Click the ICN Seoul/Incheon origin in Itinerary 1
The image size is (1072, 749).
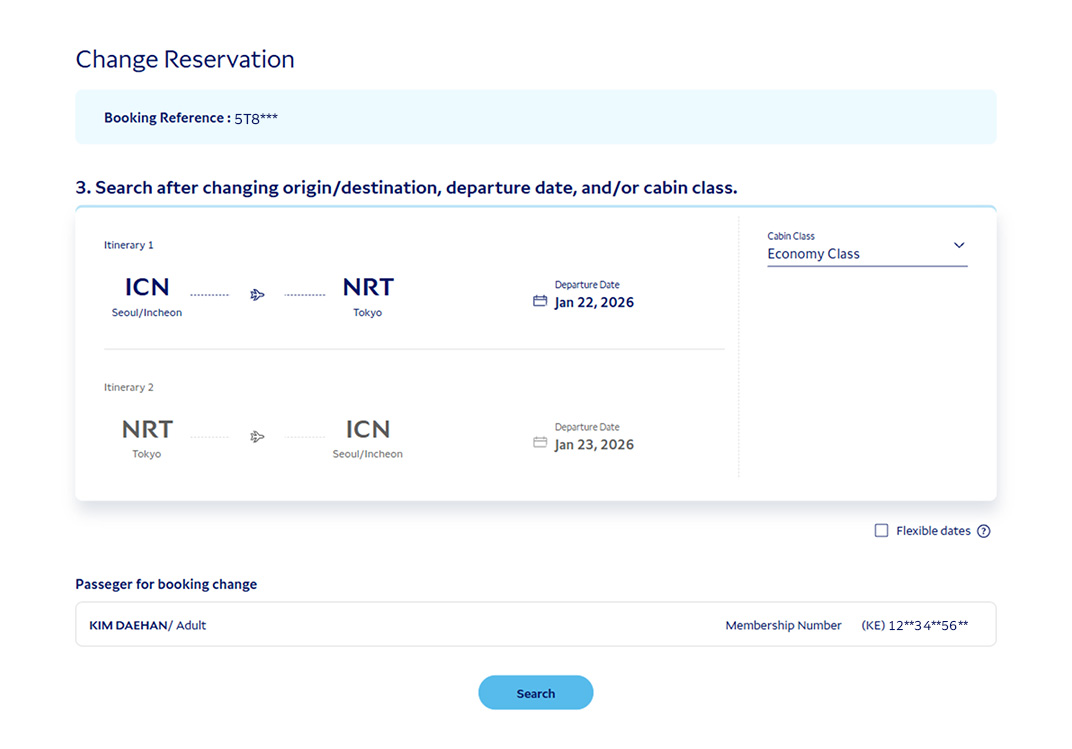146,294
